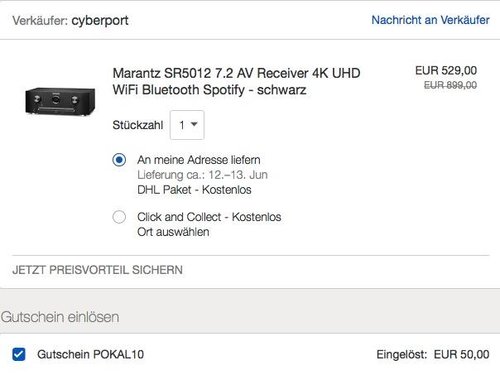Click the quantity dropdown arrow
Screen dimensions: 500x375
click(194, 125)
